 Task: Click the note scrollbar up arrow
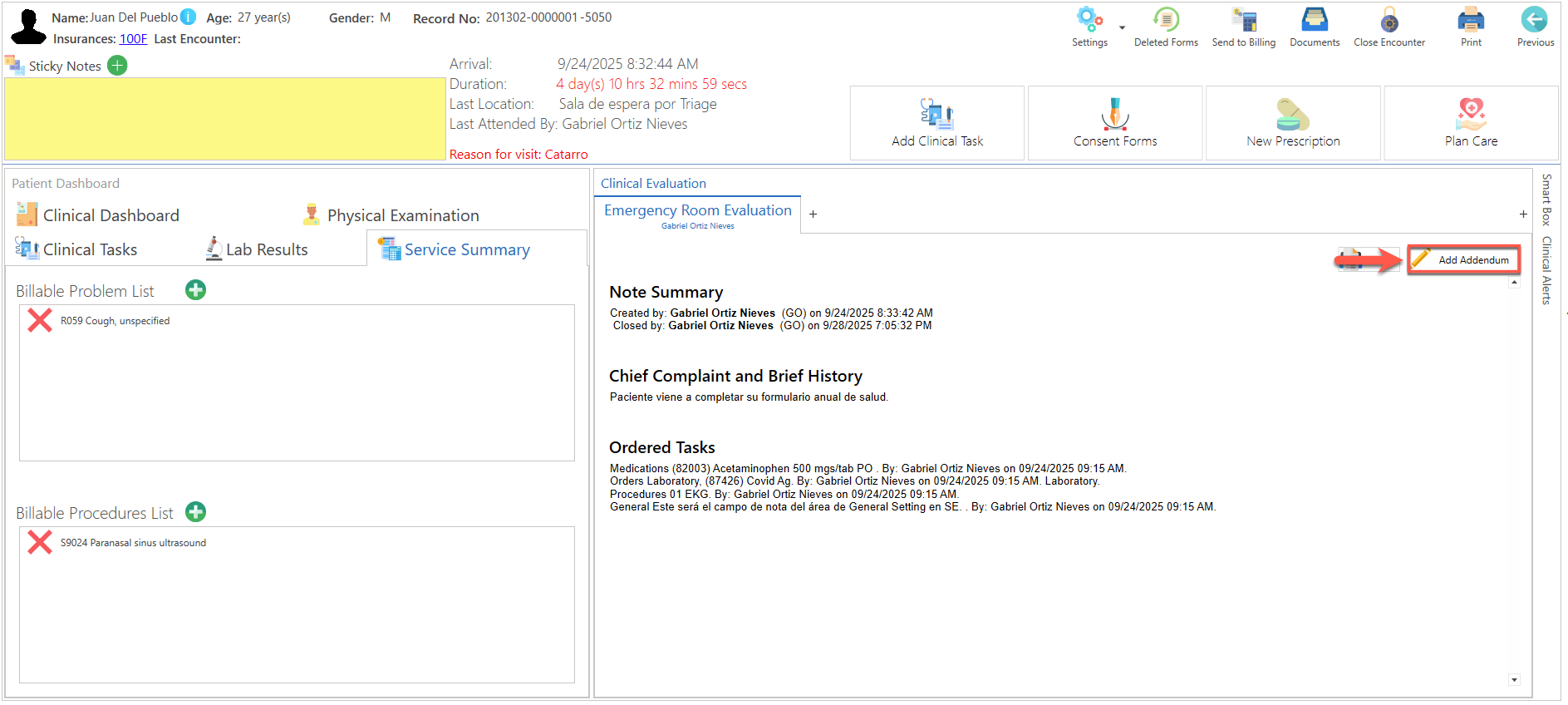coord(1514,283)
